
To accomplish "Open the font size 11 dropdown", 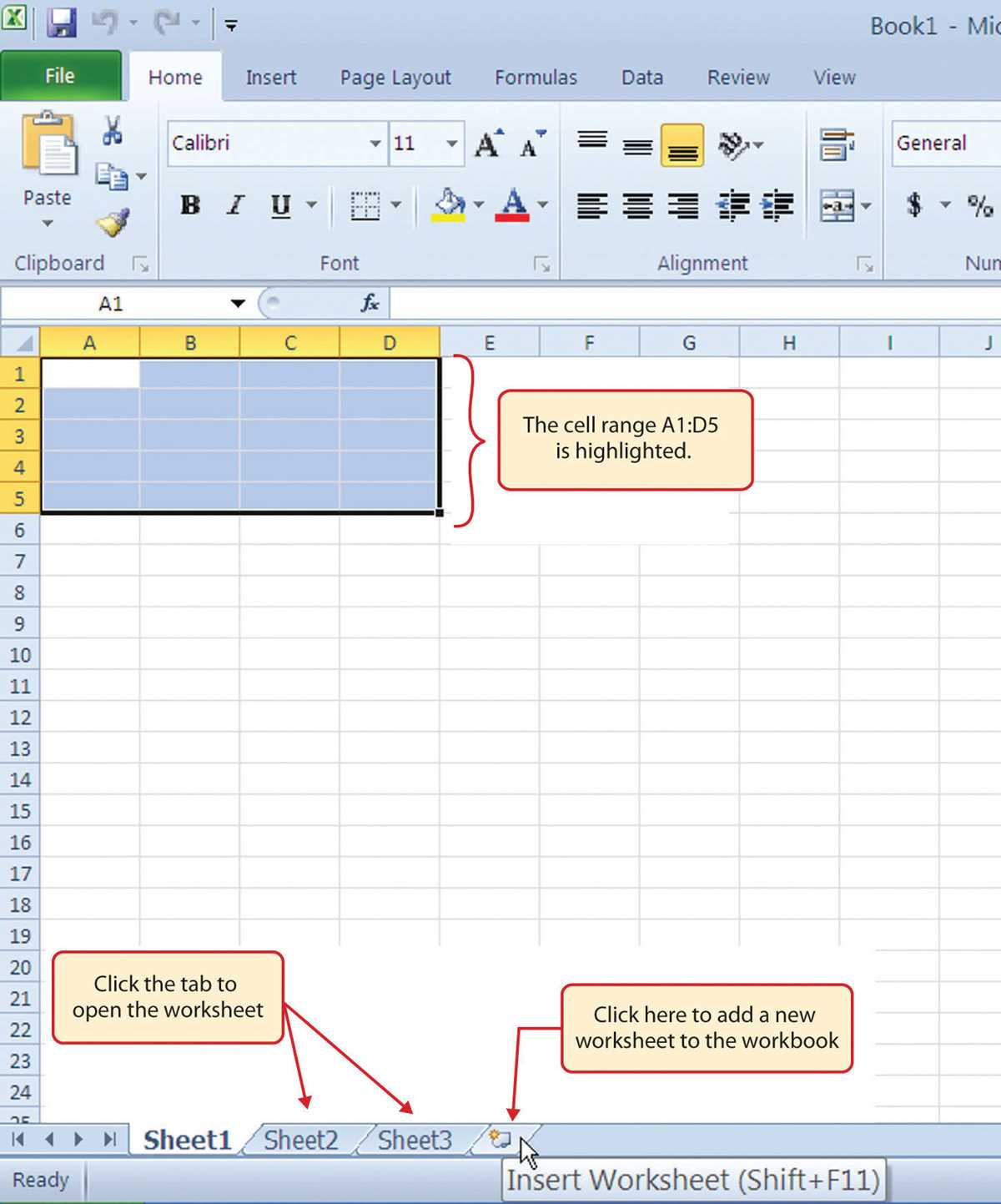I will coord(451,144).
